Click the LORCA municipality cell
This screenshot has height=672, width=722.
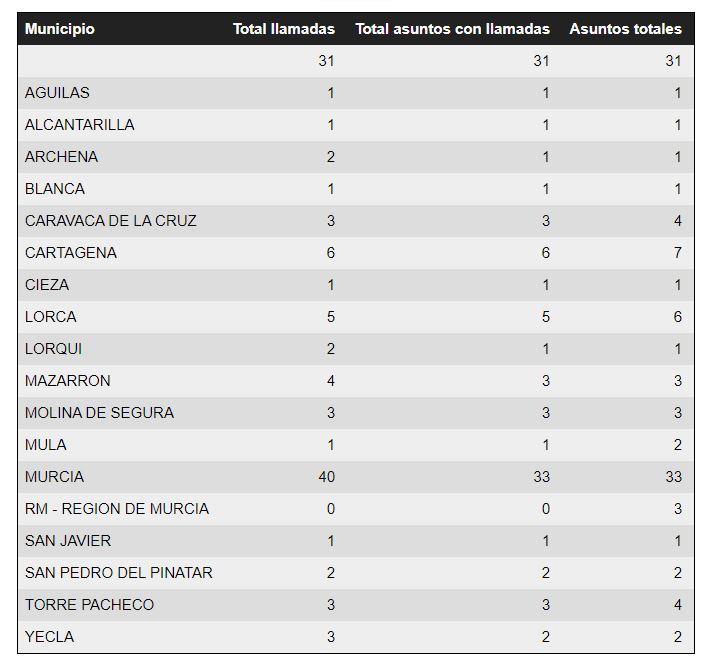tap(51, 317)
